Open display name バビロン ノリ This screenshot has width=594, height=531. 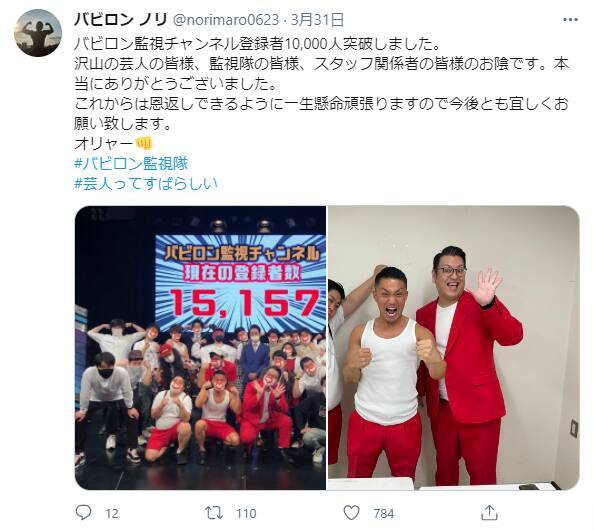tap(120, 19)
